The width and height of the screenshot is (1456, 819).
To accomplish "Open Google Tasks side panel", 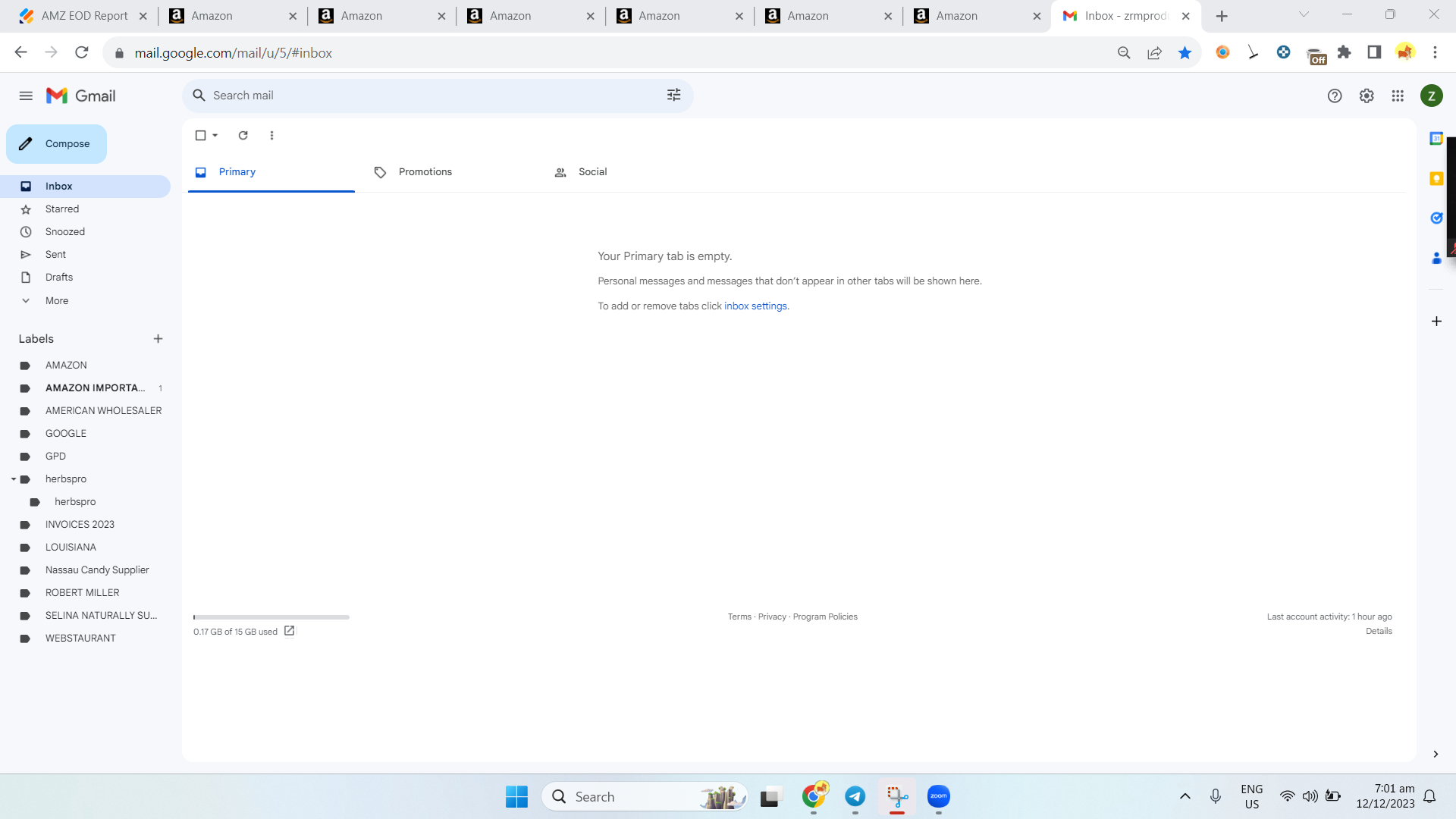I will 1436,218.
